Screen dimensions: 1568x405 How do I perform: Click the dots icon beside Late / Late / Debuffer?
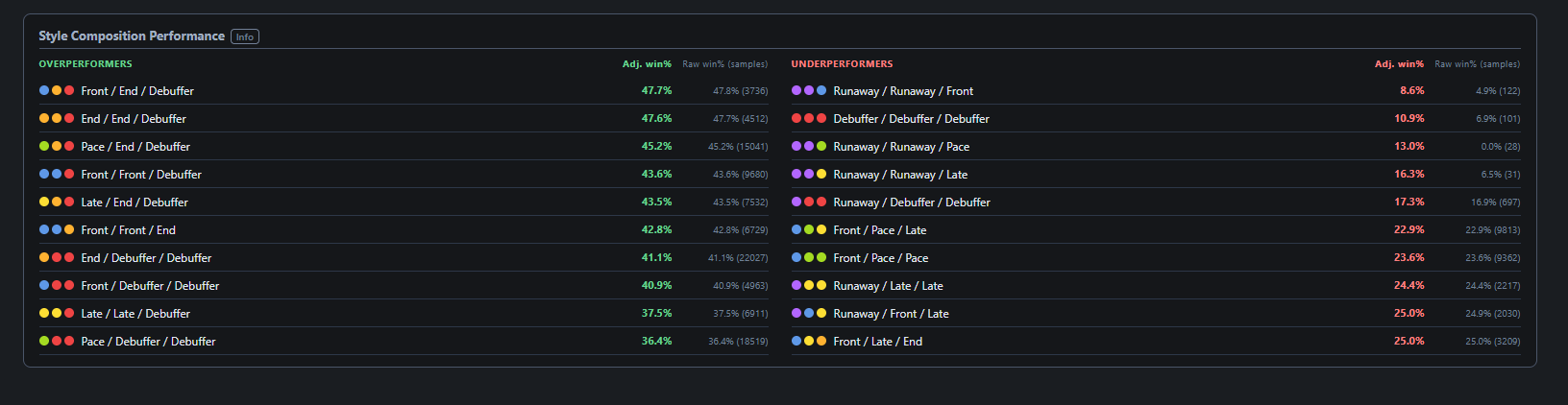click(57, 314)
